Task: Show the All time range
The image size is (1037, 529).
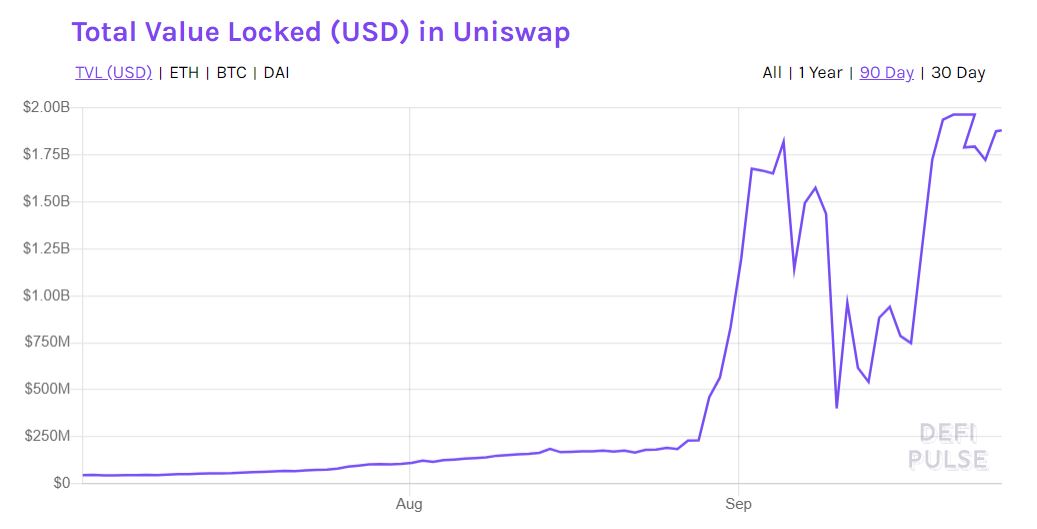Action: 771,73
